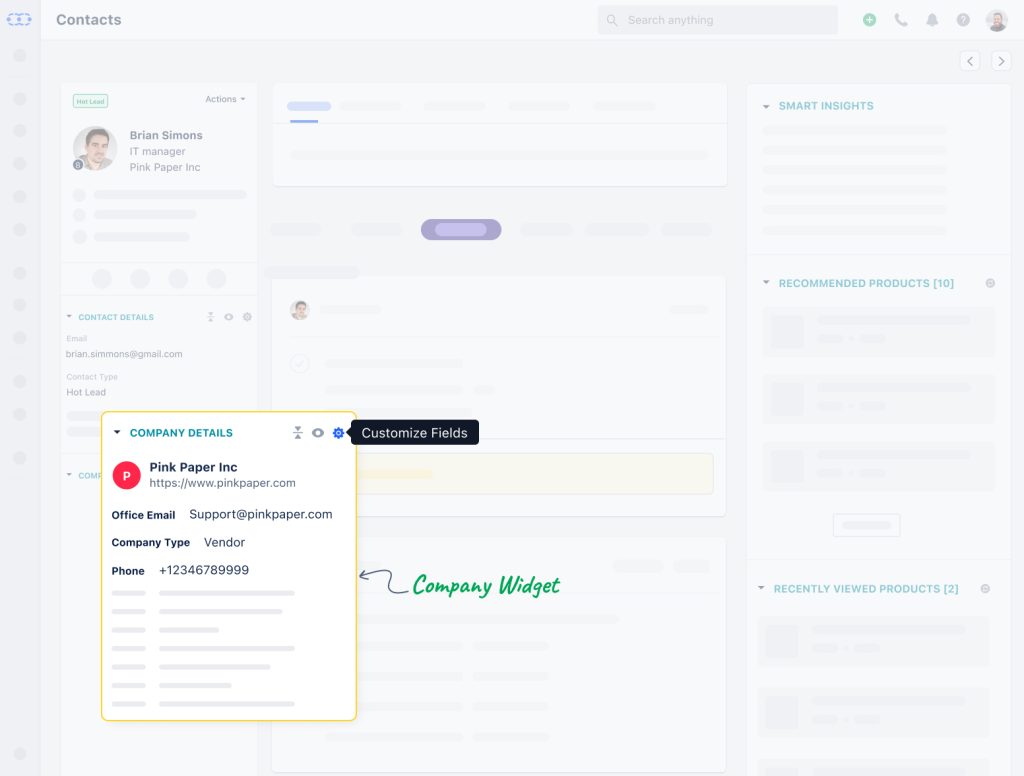Click the Customize Fields tooltip label

click(414, 432)
